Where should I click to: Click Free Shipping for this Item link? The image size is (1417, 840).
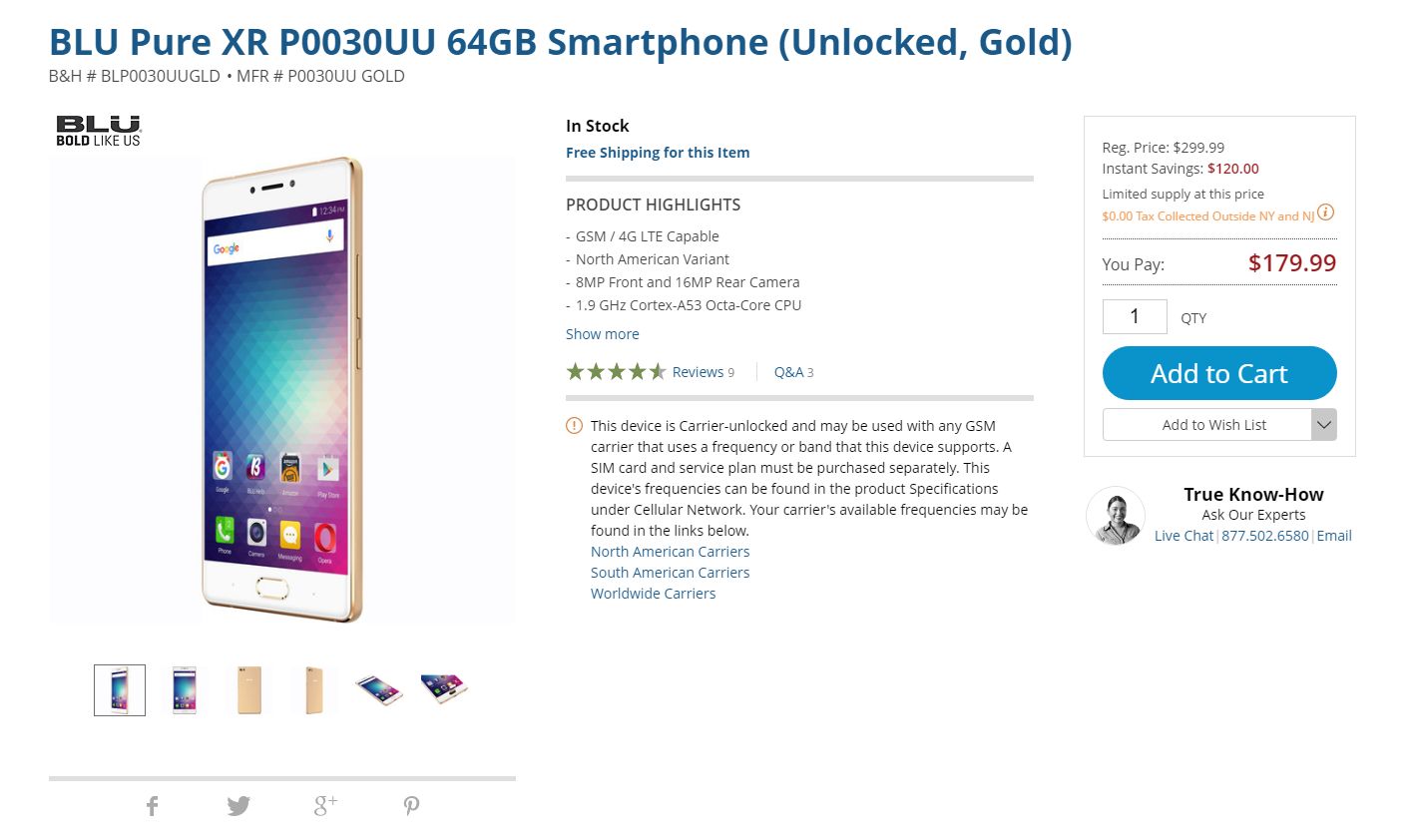click(x=658, y=153)
